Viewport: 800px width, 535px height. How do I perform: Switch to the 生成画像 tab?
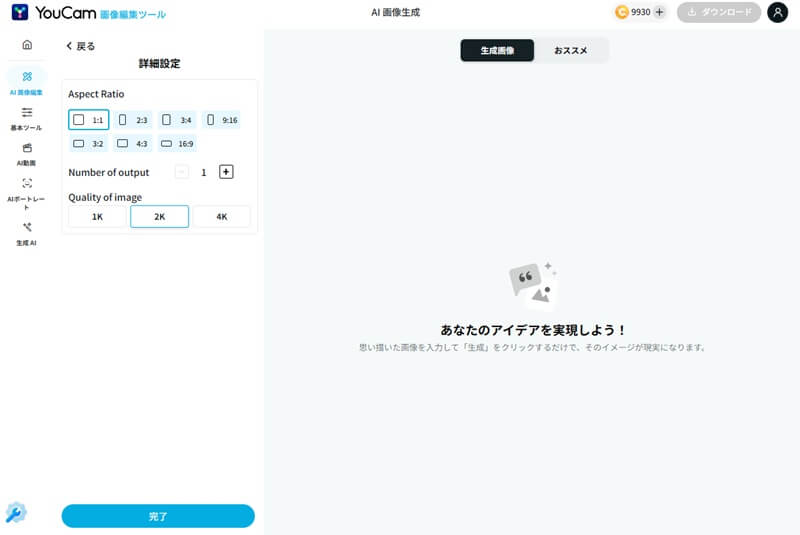pos(497,50)
